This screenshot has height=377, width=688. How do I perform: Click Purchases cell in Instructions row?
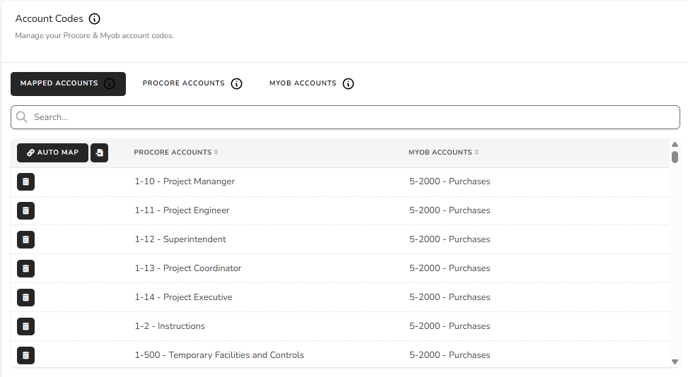click(450, 326)
